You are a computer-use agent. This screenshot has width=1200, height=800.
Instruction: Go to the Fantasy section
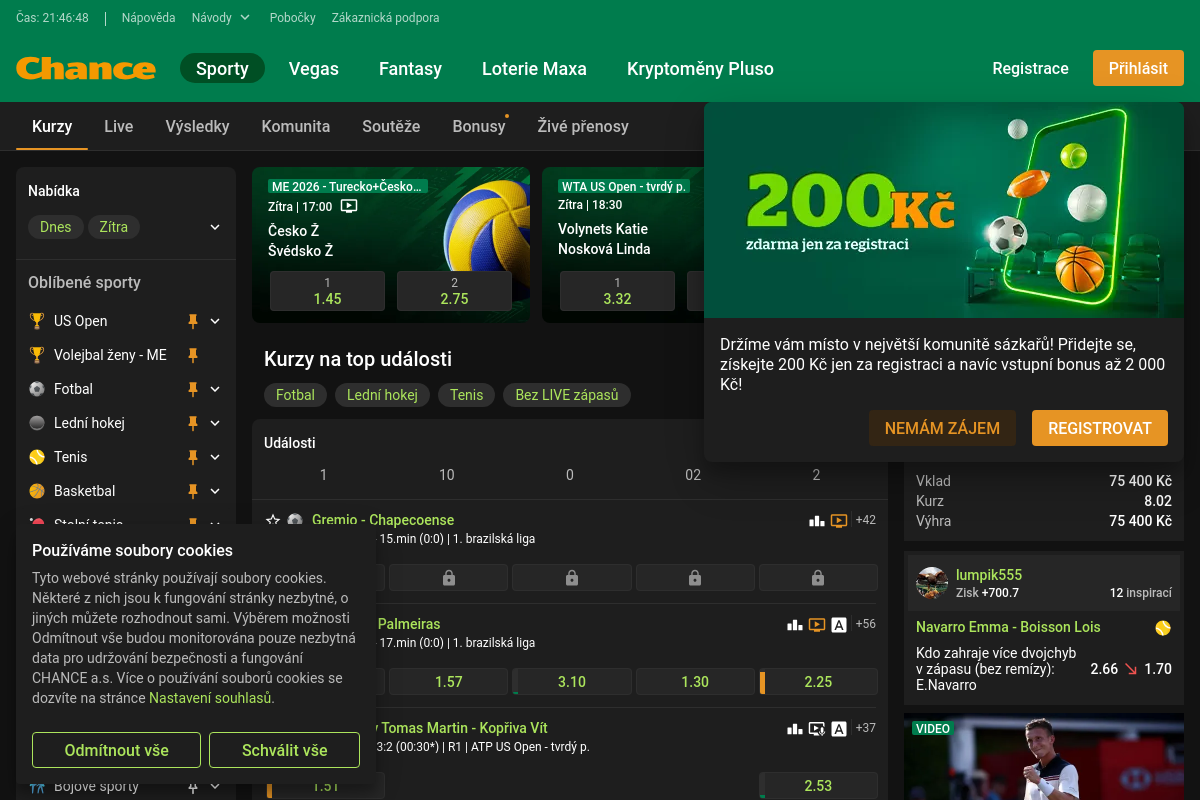(x=410, y=69)
